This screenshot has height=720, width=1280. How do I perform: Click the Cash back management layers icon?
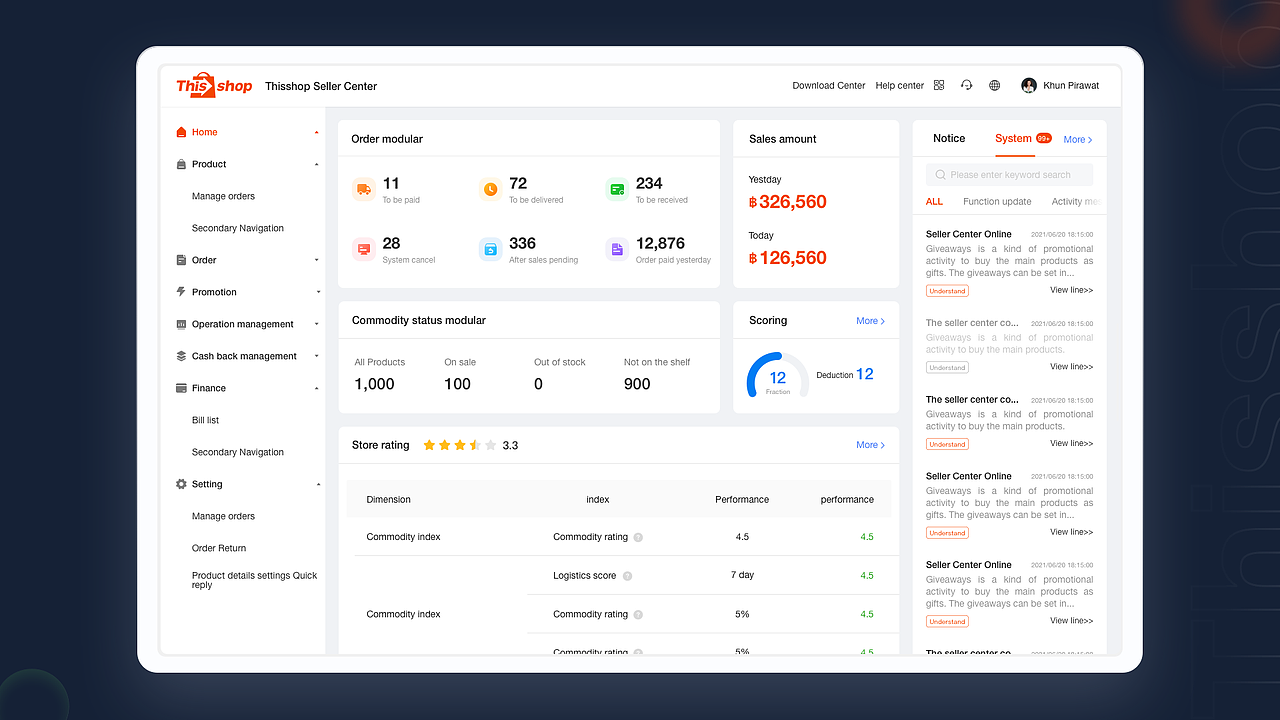click(181, 356)
